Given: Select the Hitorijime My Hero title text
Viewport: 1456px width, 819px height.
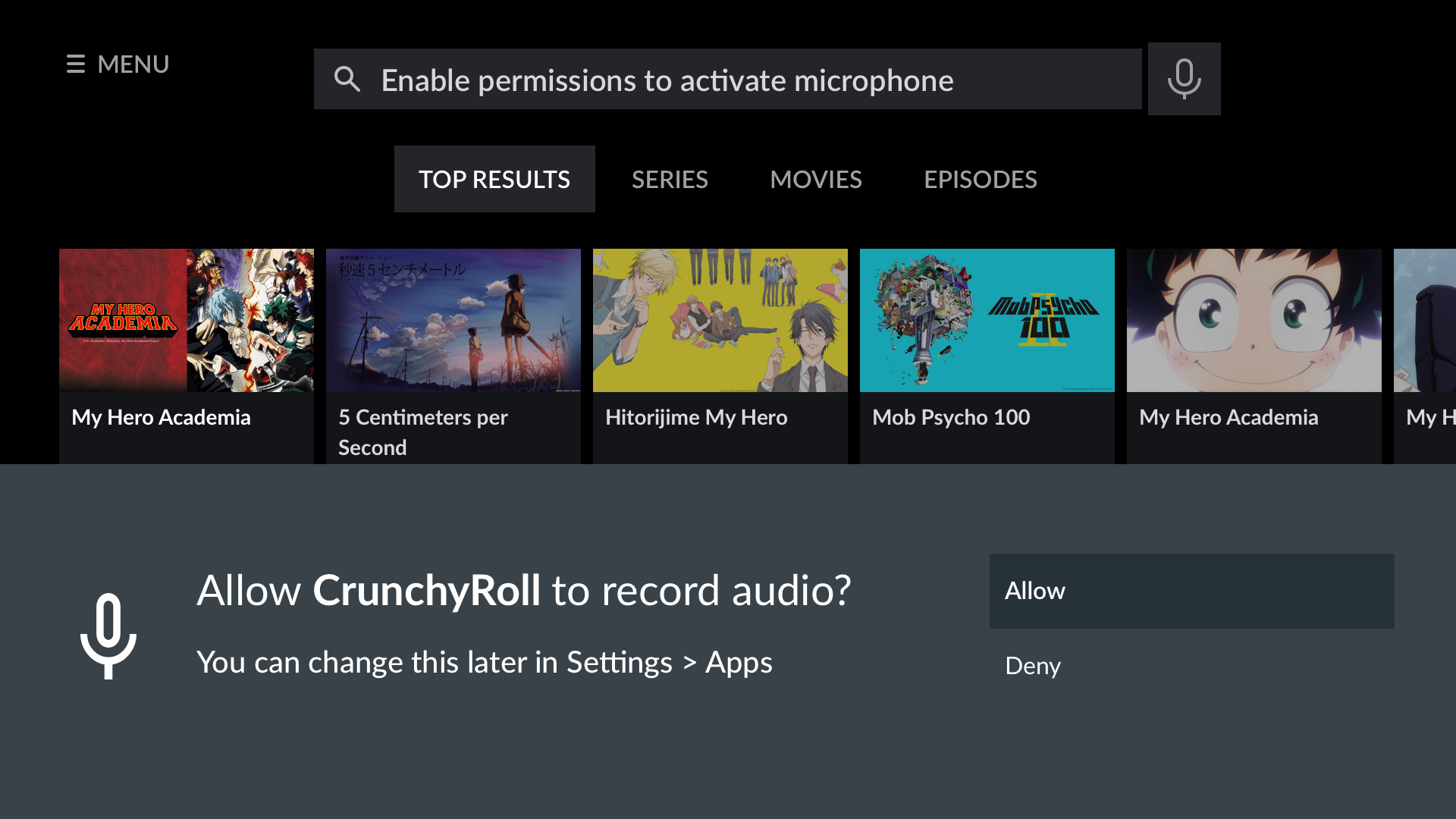Looking at the screenshot, I should [696, 417].
